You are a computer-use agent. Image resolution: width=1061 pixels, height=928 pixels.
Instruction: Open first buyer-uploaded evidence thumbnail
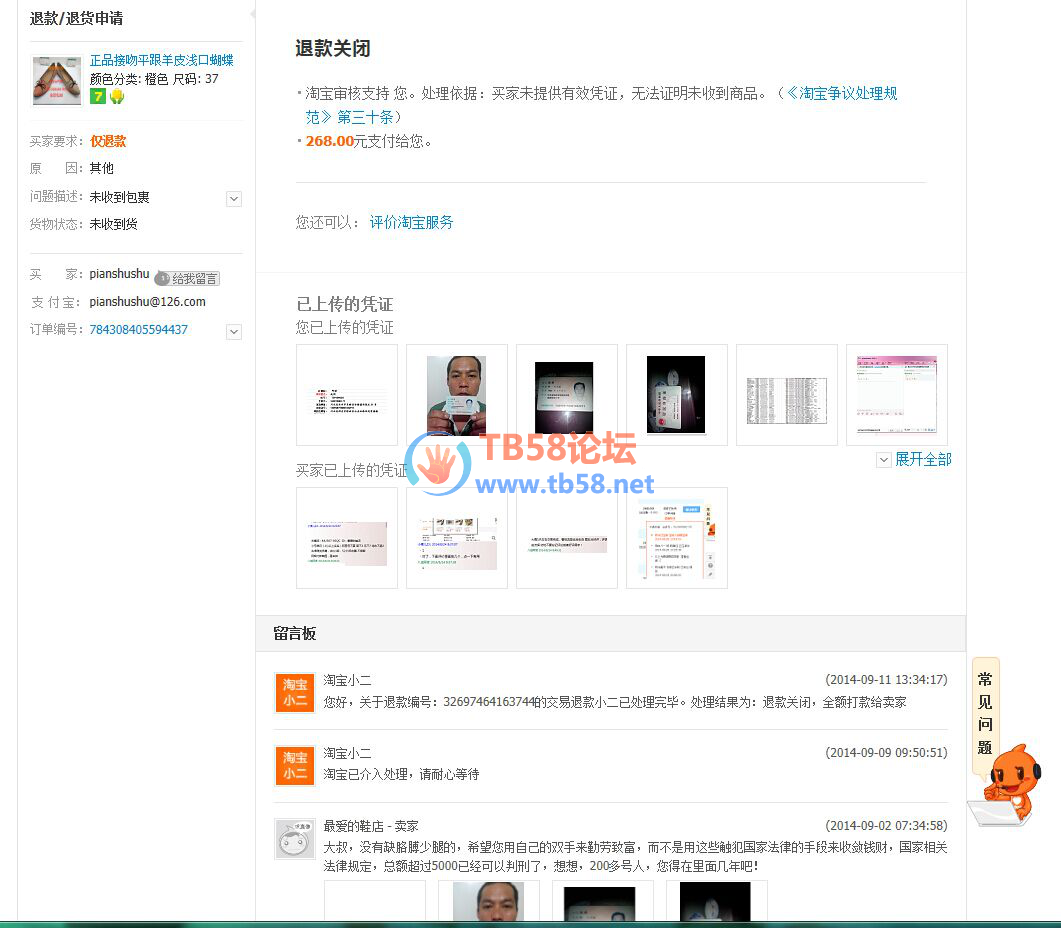(347, 538)
